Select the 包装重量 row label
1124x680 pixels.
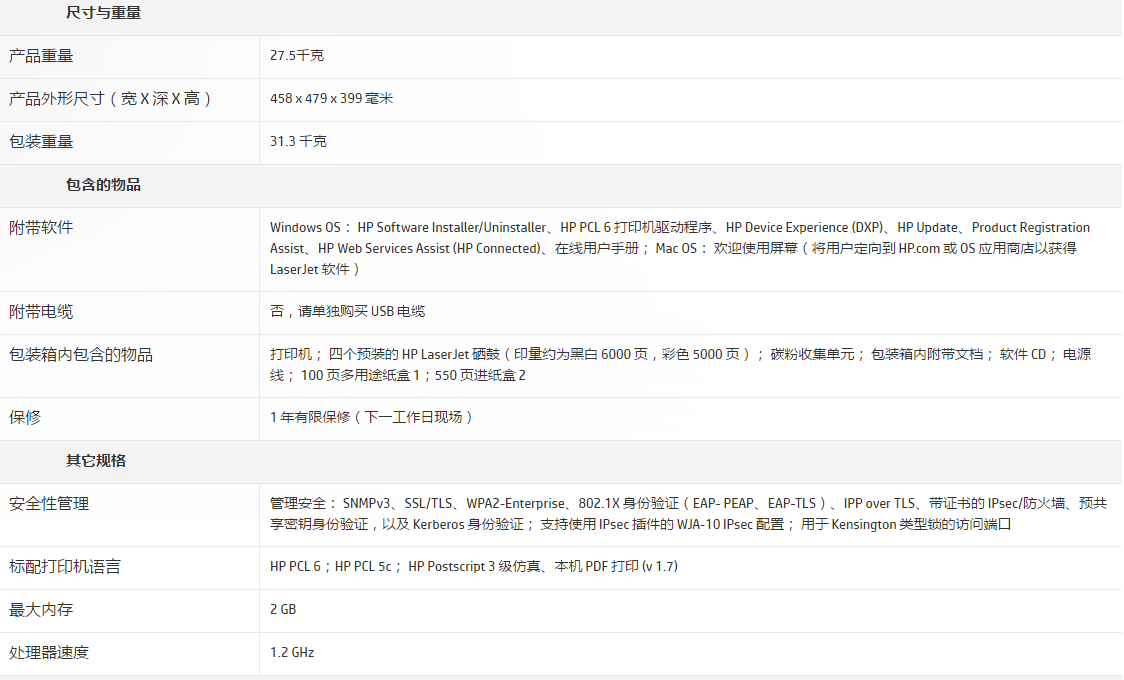41,142
